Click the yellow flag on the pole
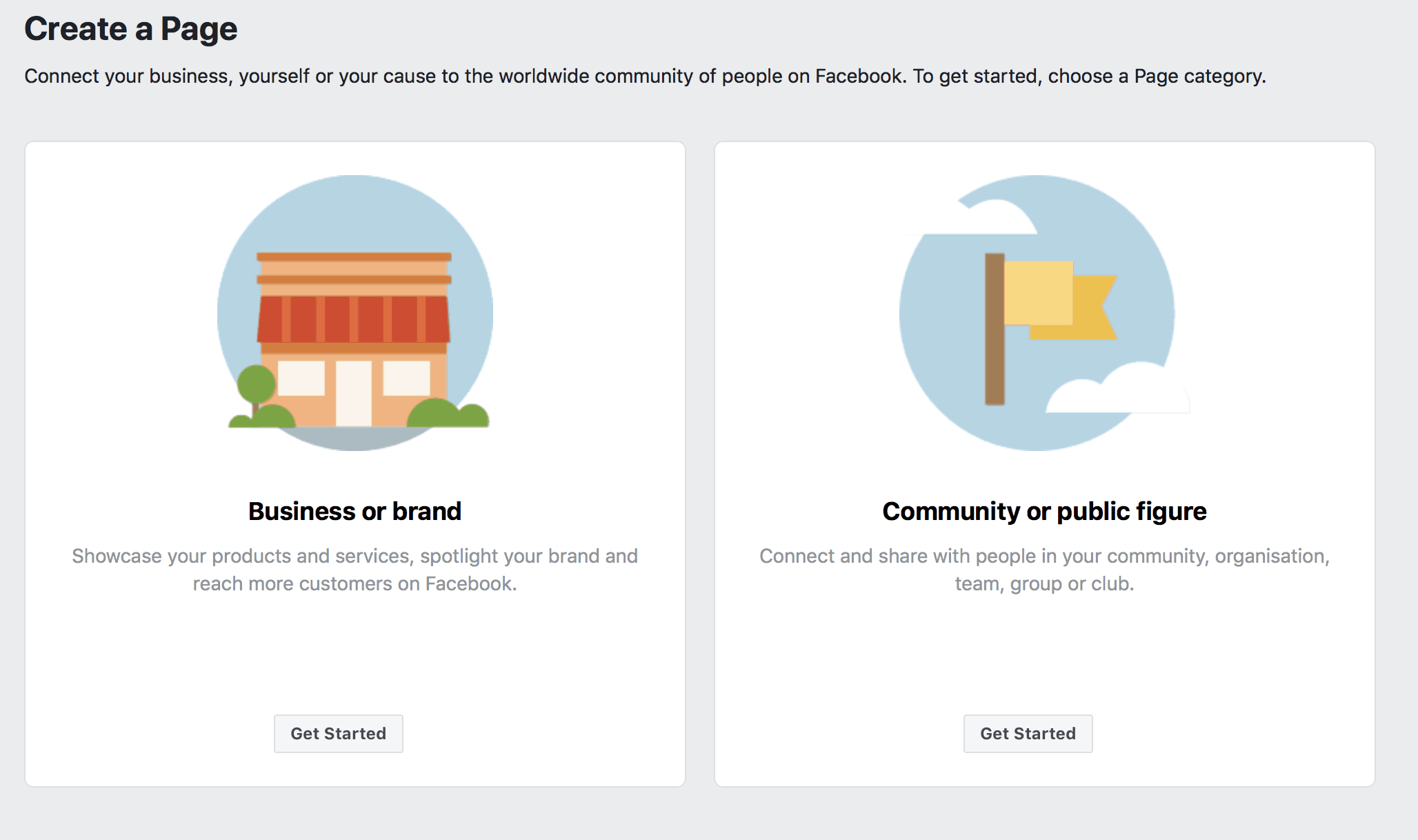The width and height of the screenshot is (1418, 840). tap(1059, 300)
